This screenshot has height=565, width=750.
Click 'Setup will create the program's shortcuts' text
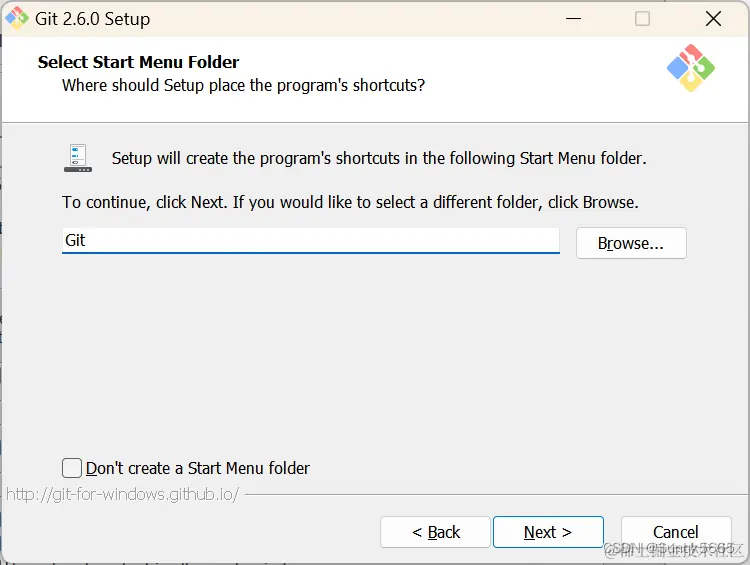(x=379, y=158)
